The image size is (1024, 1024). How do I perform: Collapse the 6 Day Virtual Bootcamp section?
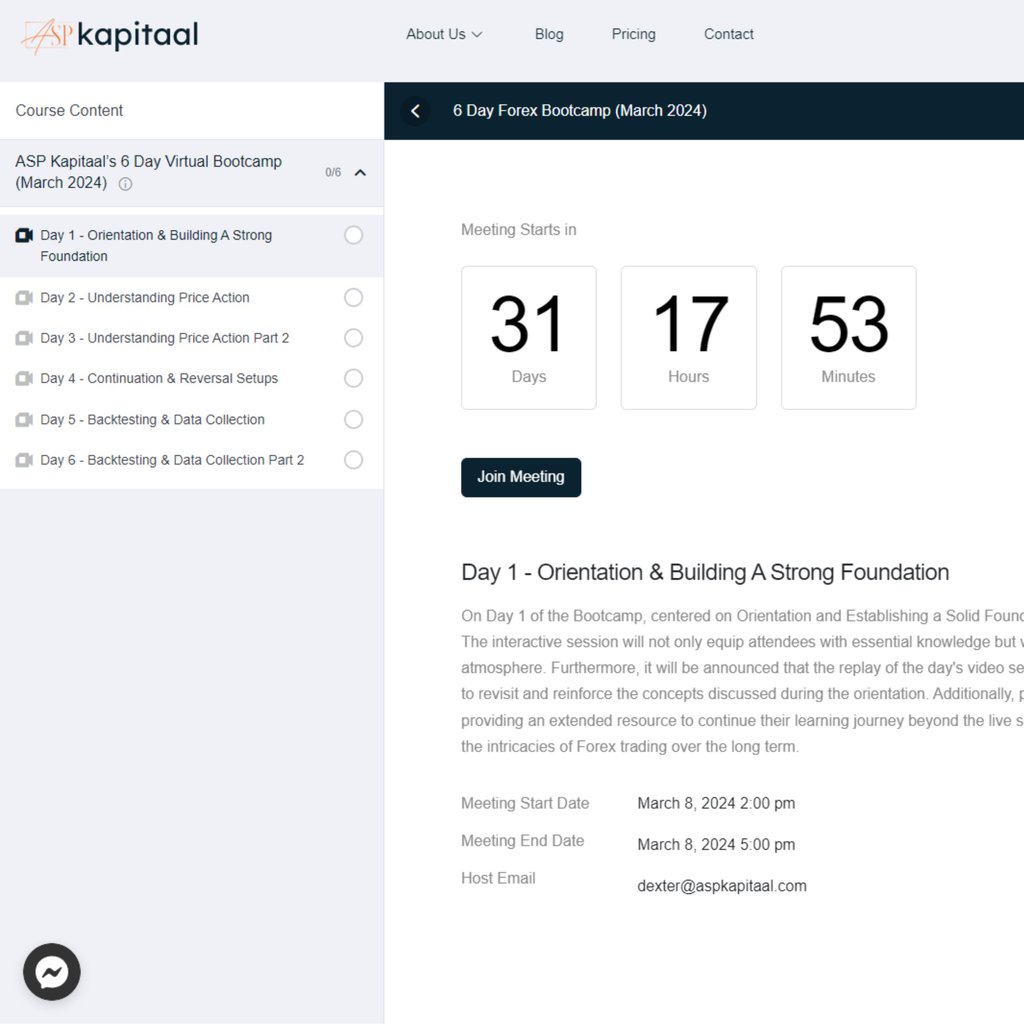360,172
